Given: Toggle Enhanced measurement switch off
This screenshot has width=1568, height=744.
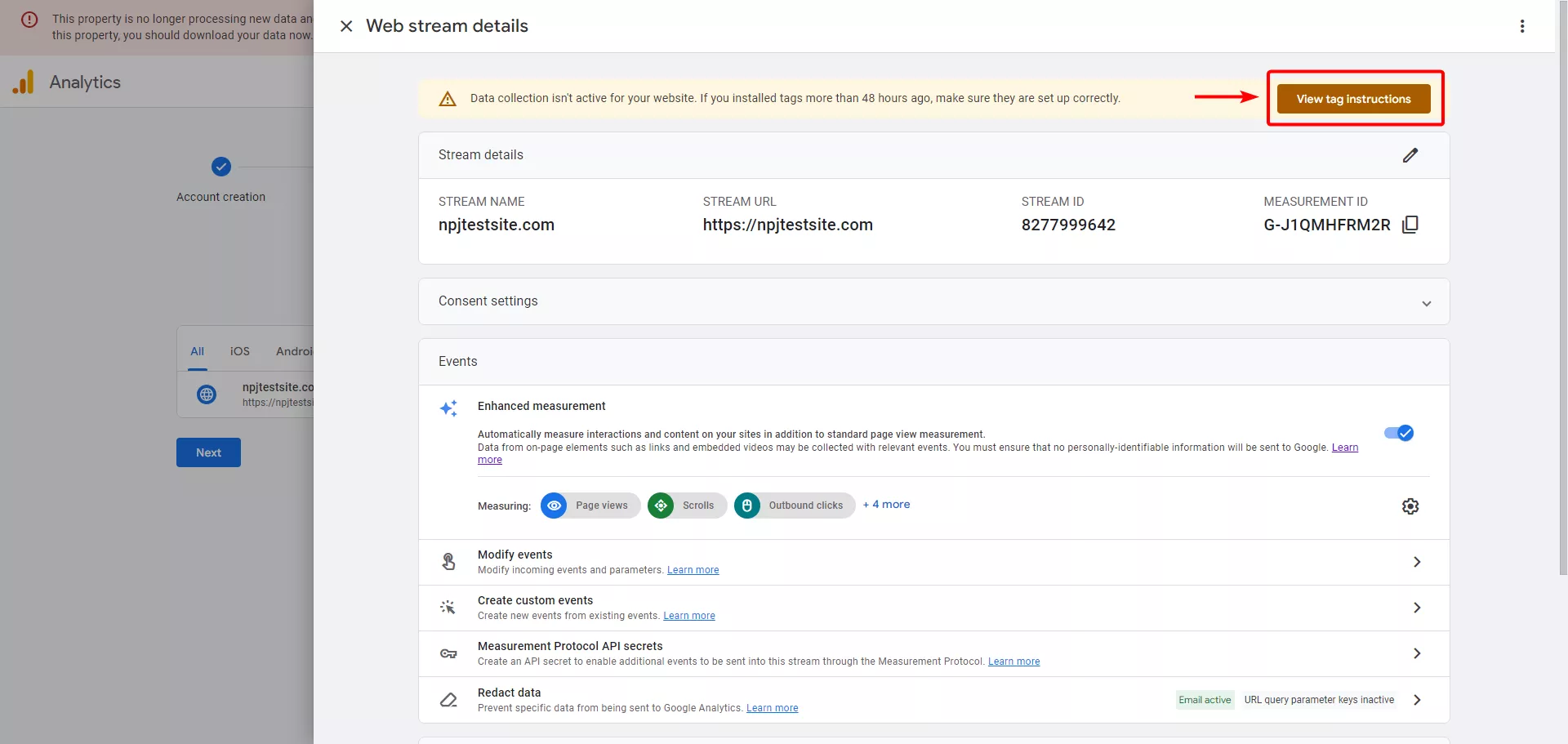Looking at the screenshot, I should (1399, 433).
